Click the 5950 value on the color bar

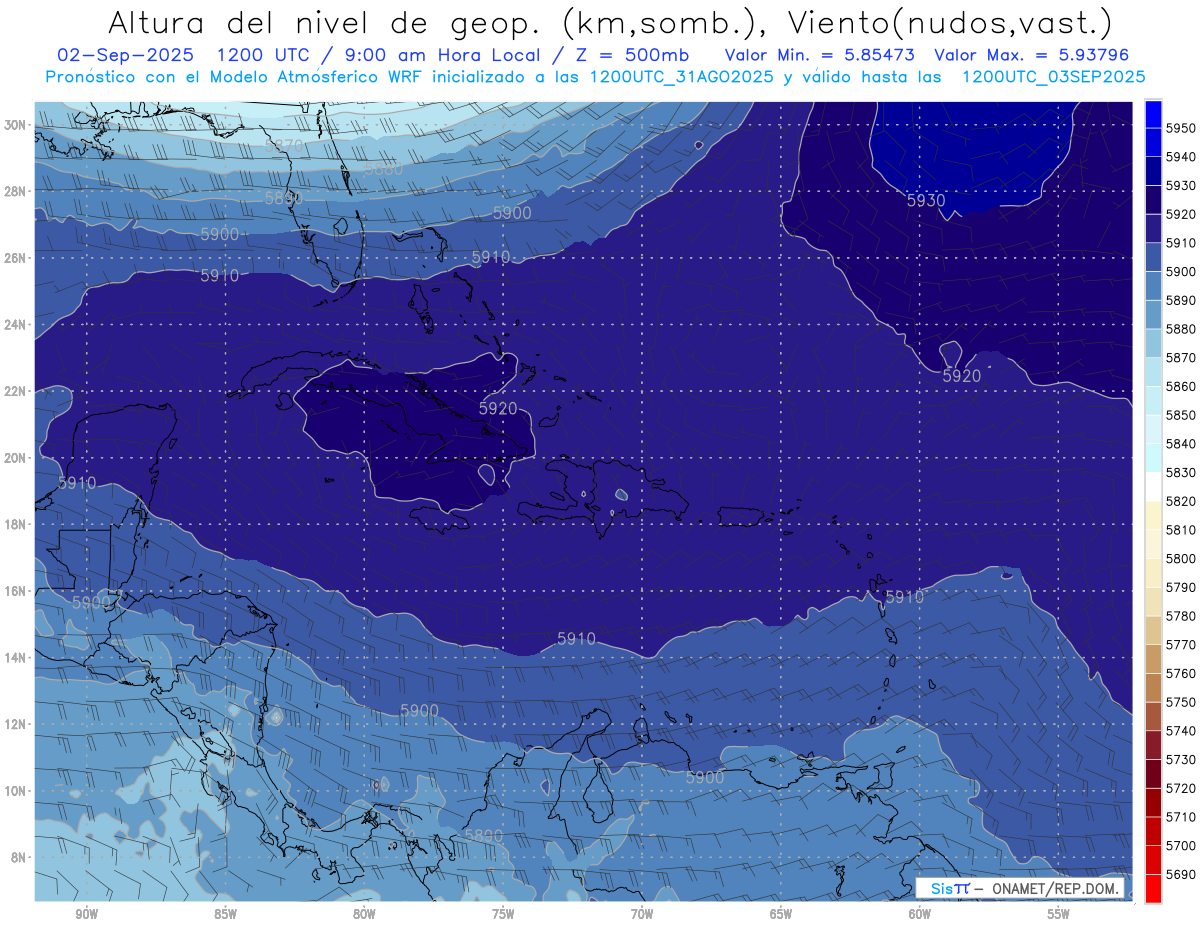(1181, 128)
